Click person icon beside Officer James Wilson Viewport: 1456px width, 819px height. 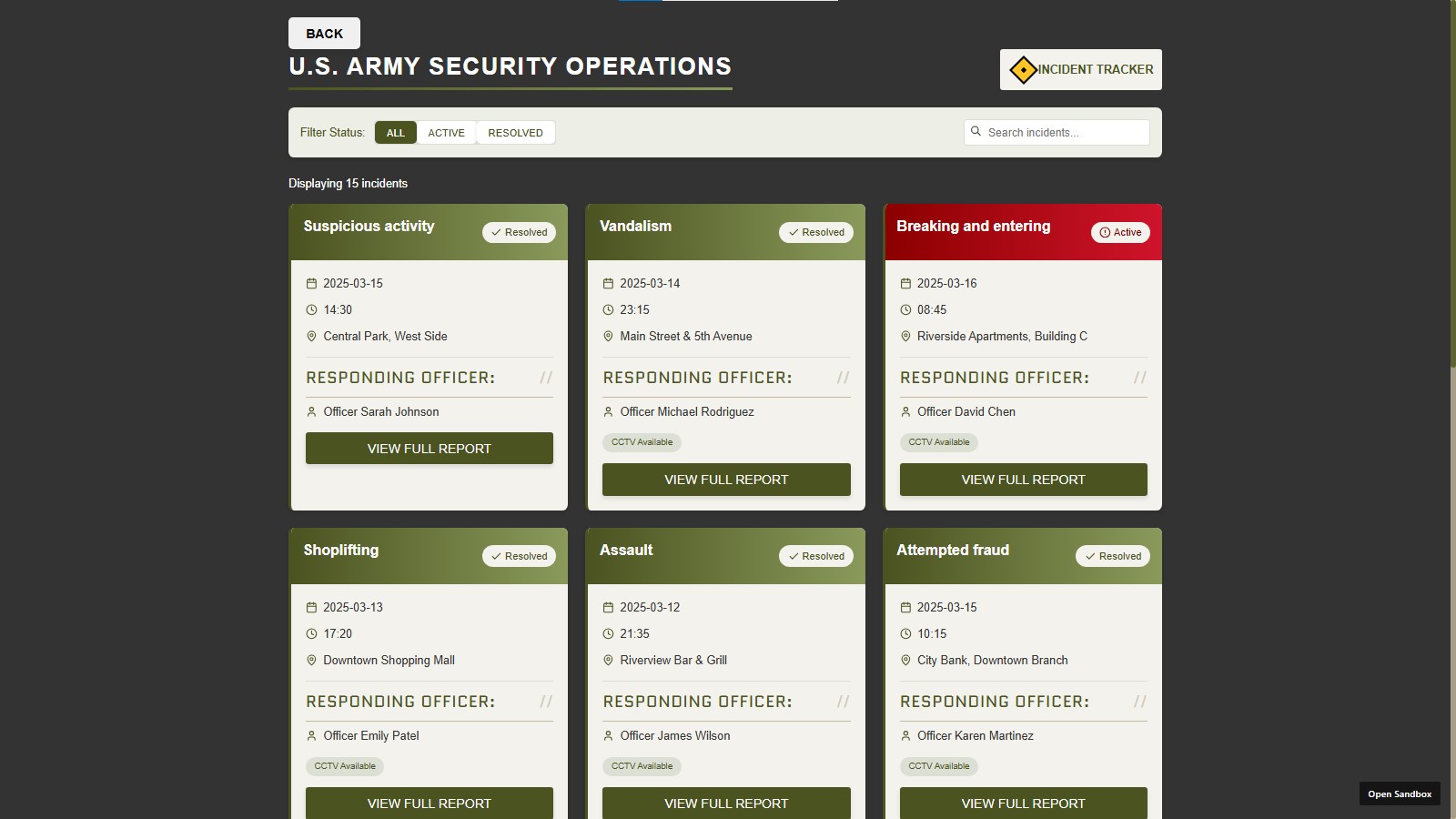click(608, 736)
